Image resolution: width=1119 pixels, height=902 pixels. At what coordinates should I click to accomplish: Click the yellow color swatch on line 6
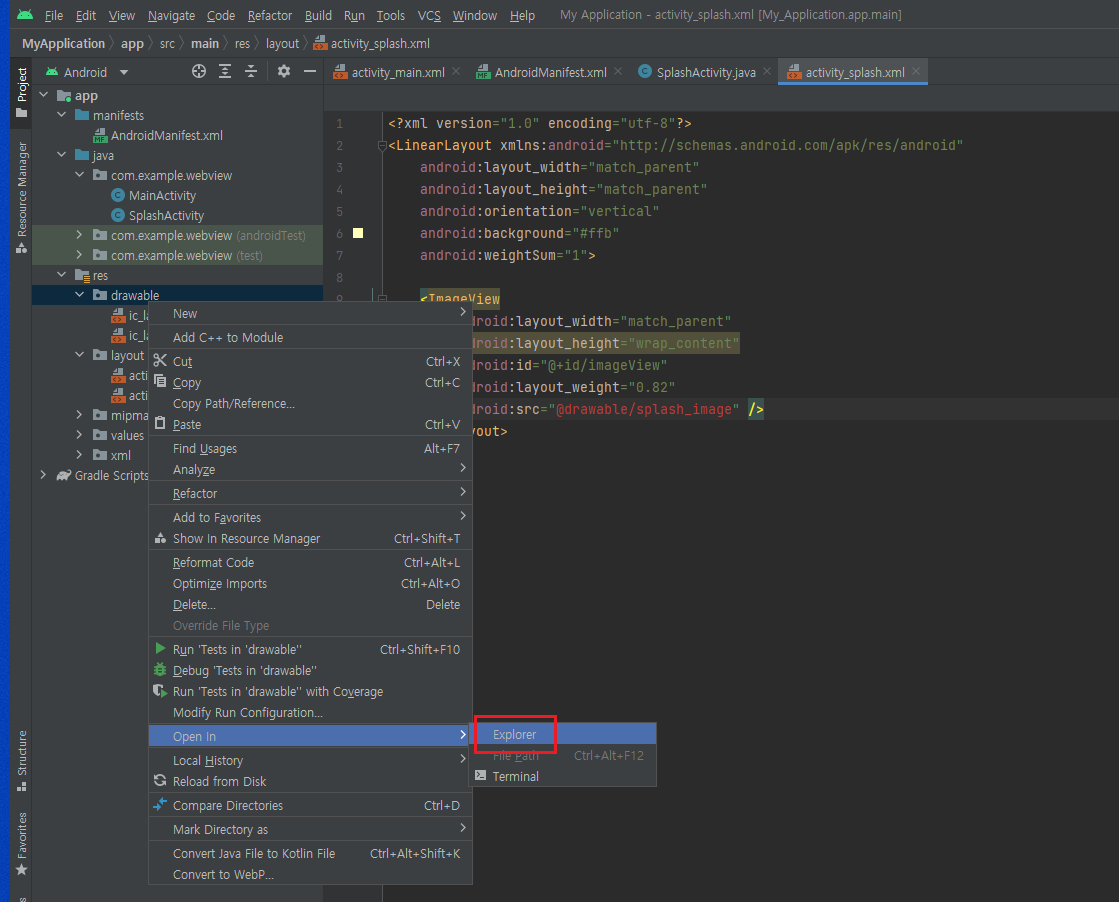[x=358, y=233]
